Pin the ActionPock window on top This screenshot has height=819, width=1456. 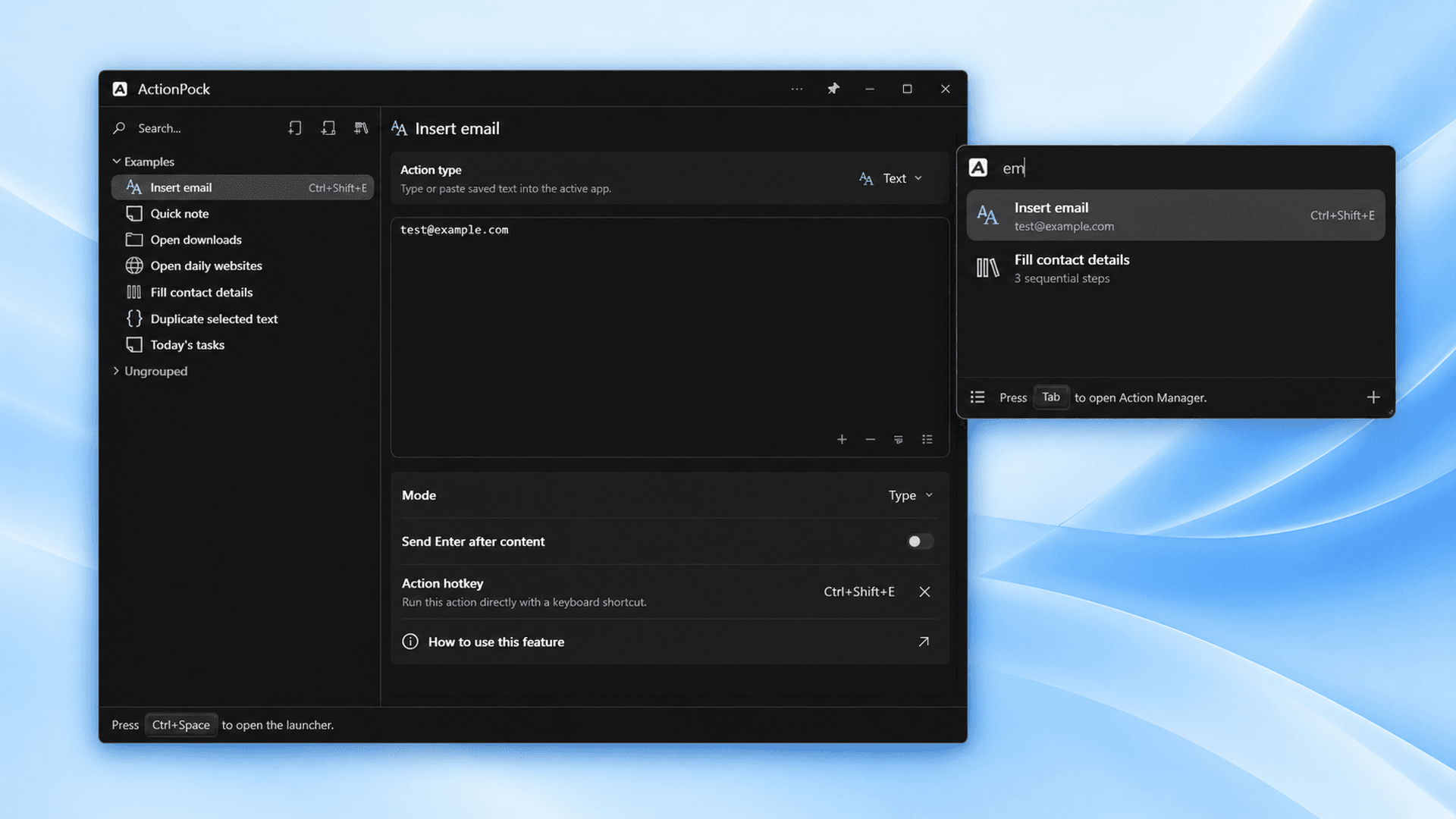point(833,89)
